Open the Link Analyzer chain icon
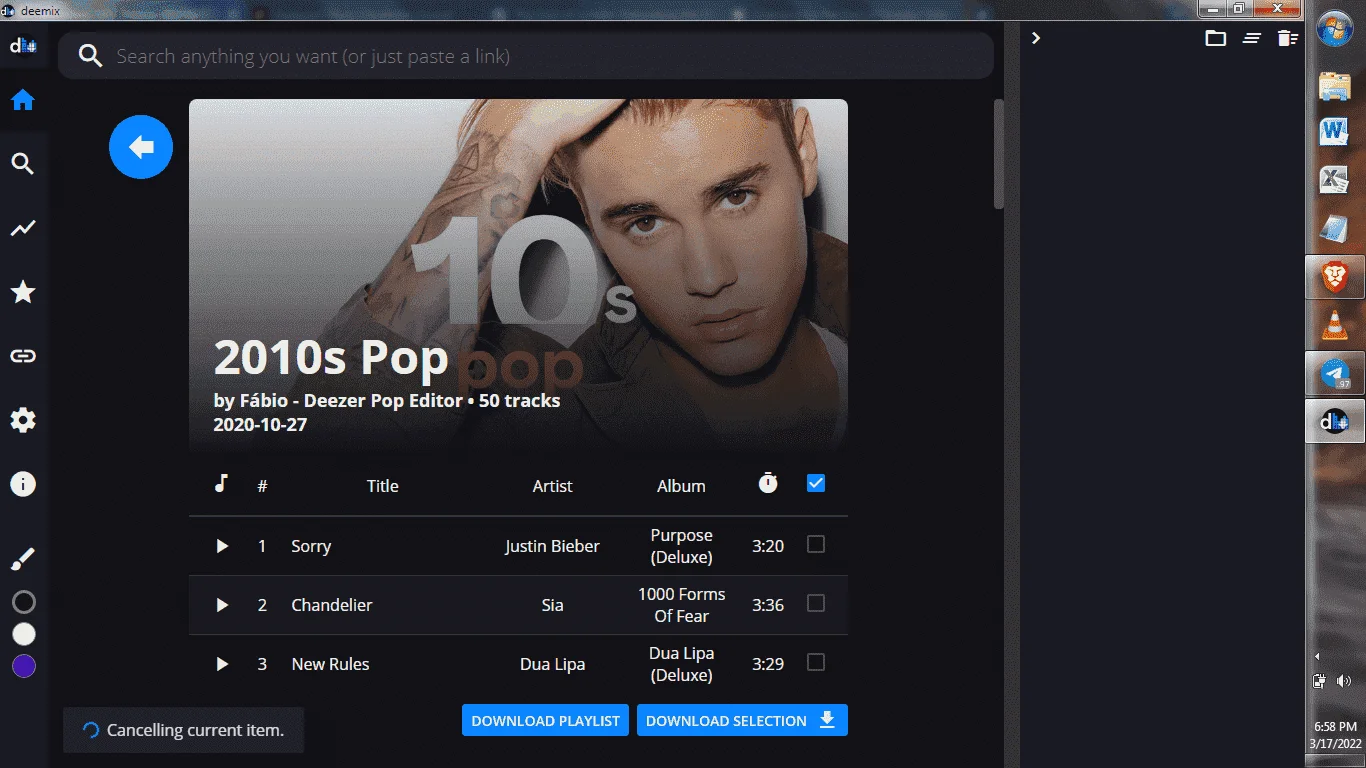The height and width of the screenshot is (768, 1366). 23,356
